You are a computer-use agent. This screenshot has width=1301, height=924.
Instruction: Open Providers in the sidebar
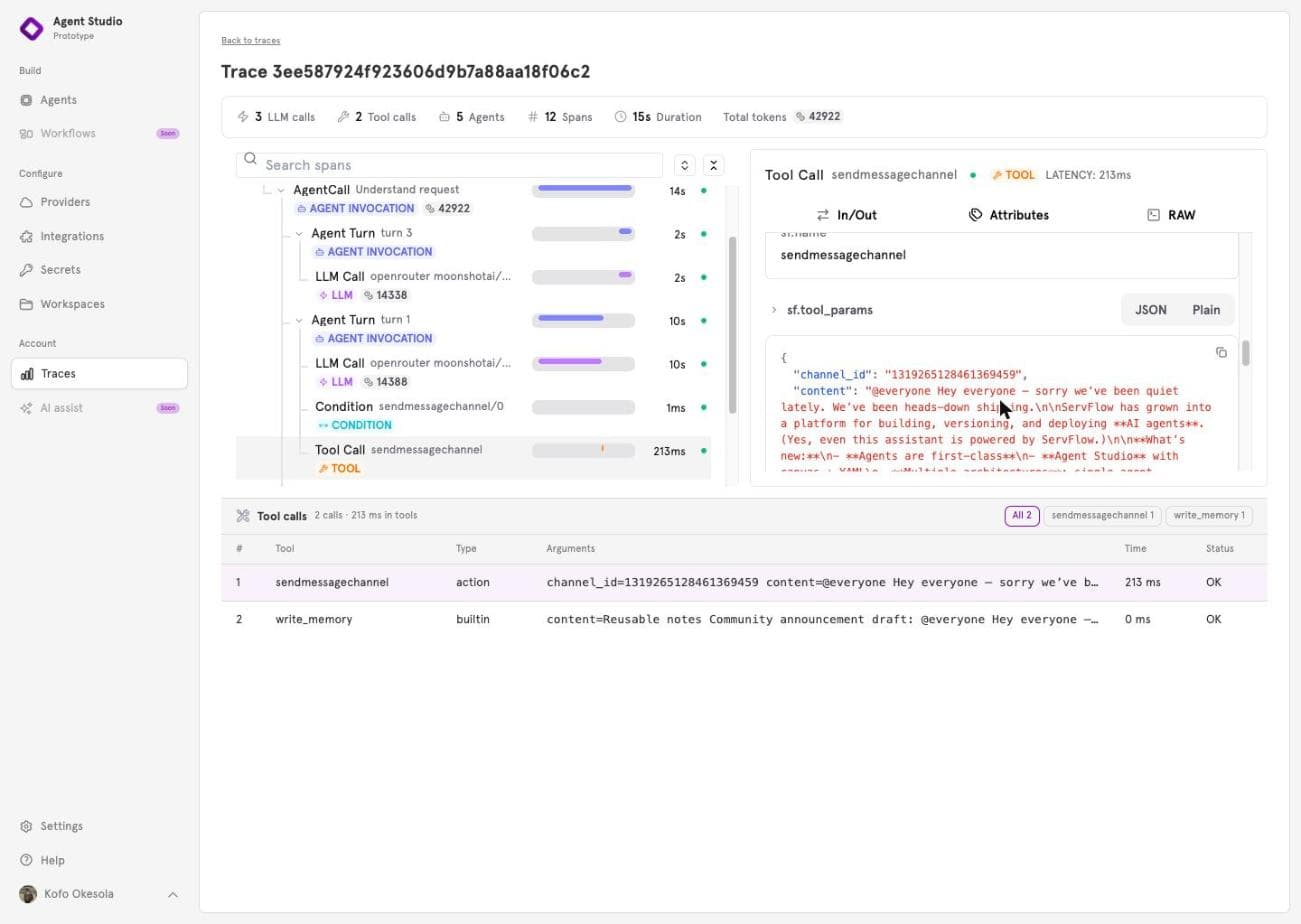pos(65,202)
